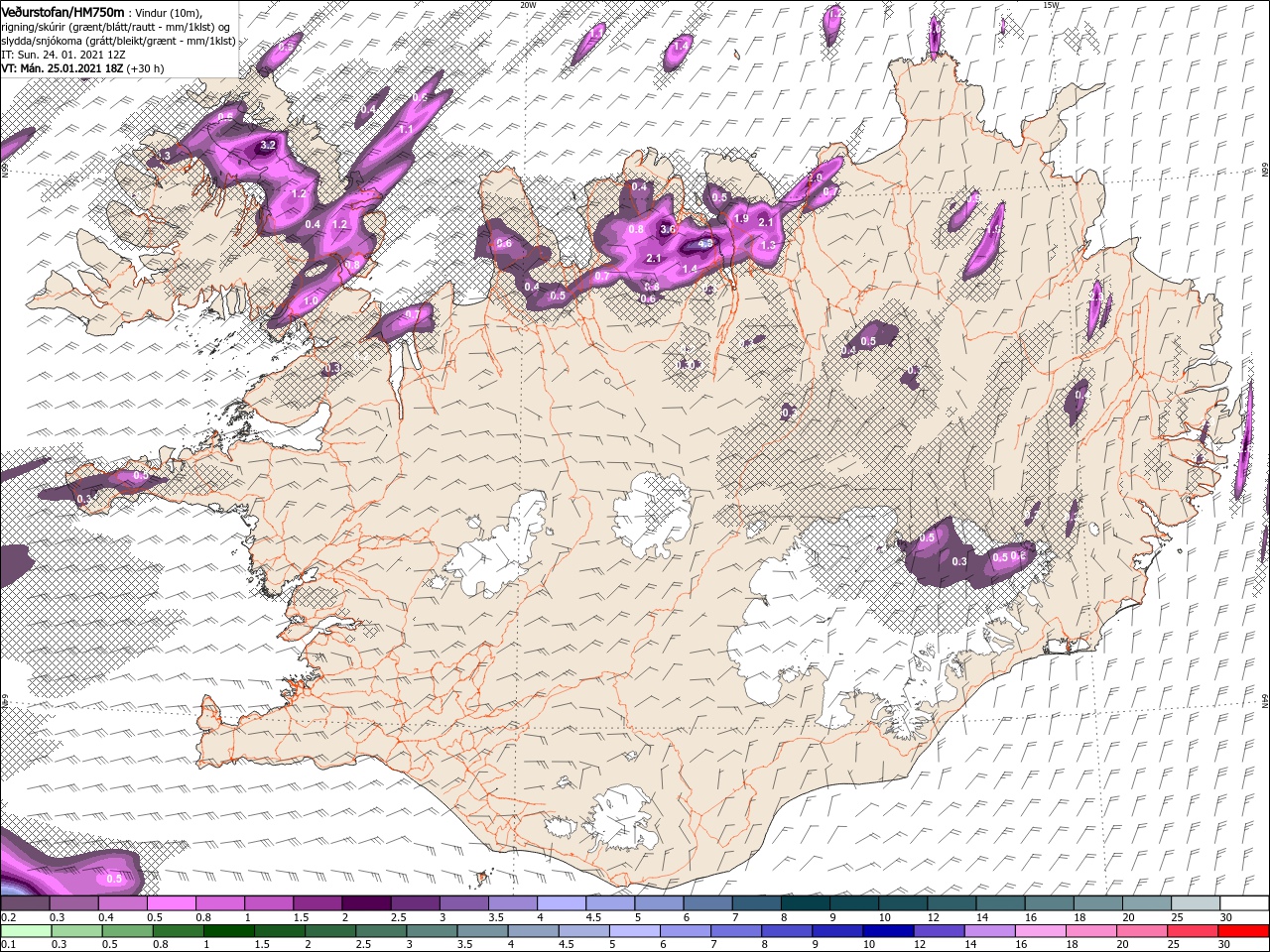The height and width of the screenshot is (952, 1270).
Task: Pick the dark teal 9 swatch, snow scale
Action: point(853,903)
